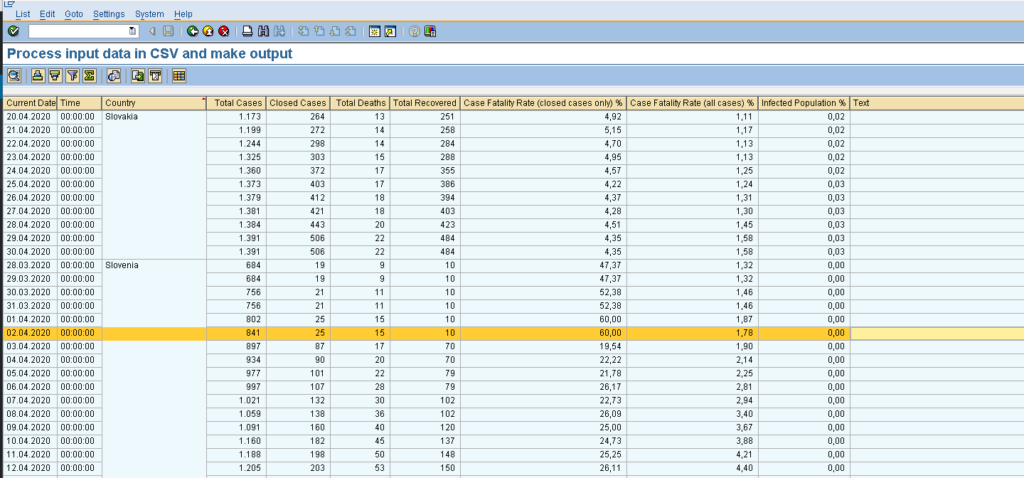This screenshot has width=1024, height=478.
Task: Select the Closed Cases column header
Action: tap(296, 103)
